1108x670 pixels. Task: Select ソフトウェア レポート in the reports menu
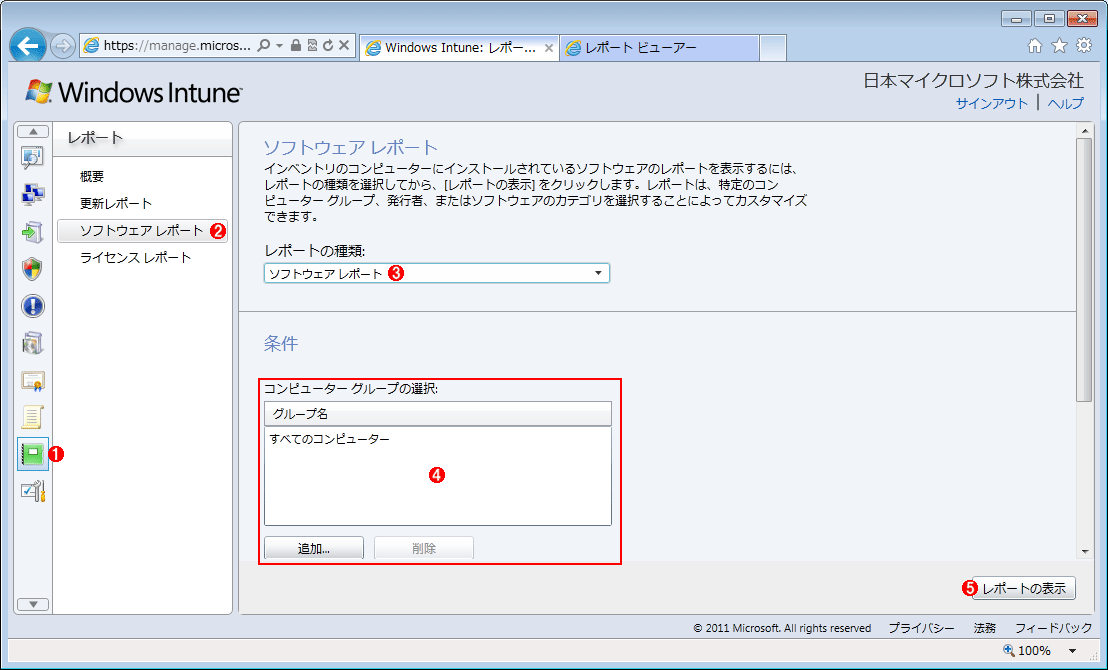(142, 231)
